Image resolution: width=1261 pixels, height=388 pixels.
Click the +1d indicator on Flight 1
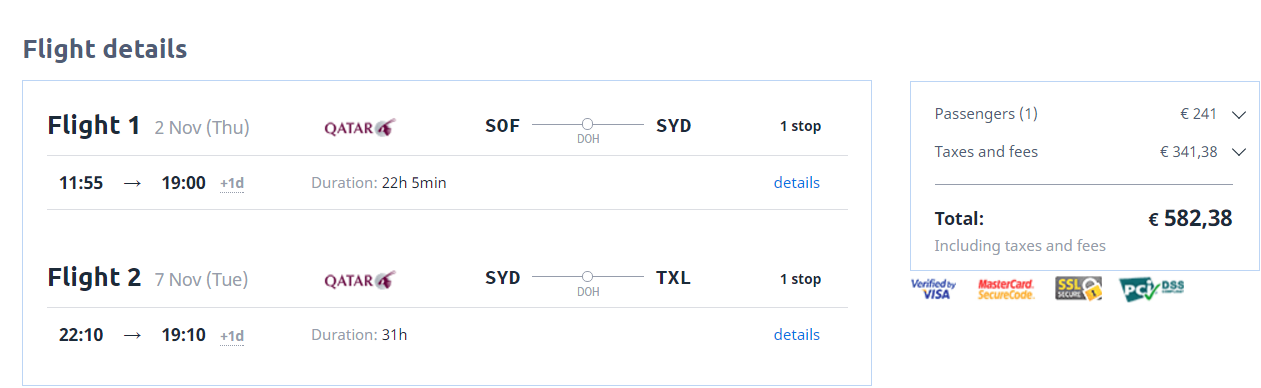coord(232,184)
